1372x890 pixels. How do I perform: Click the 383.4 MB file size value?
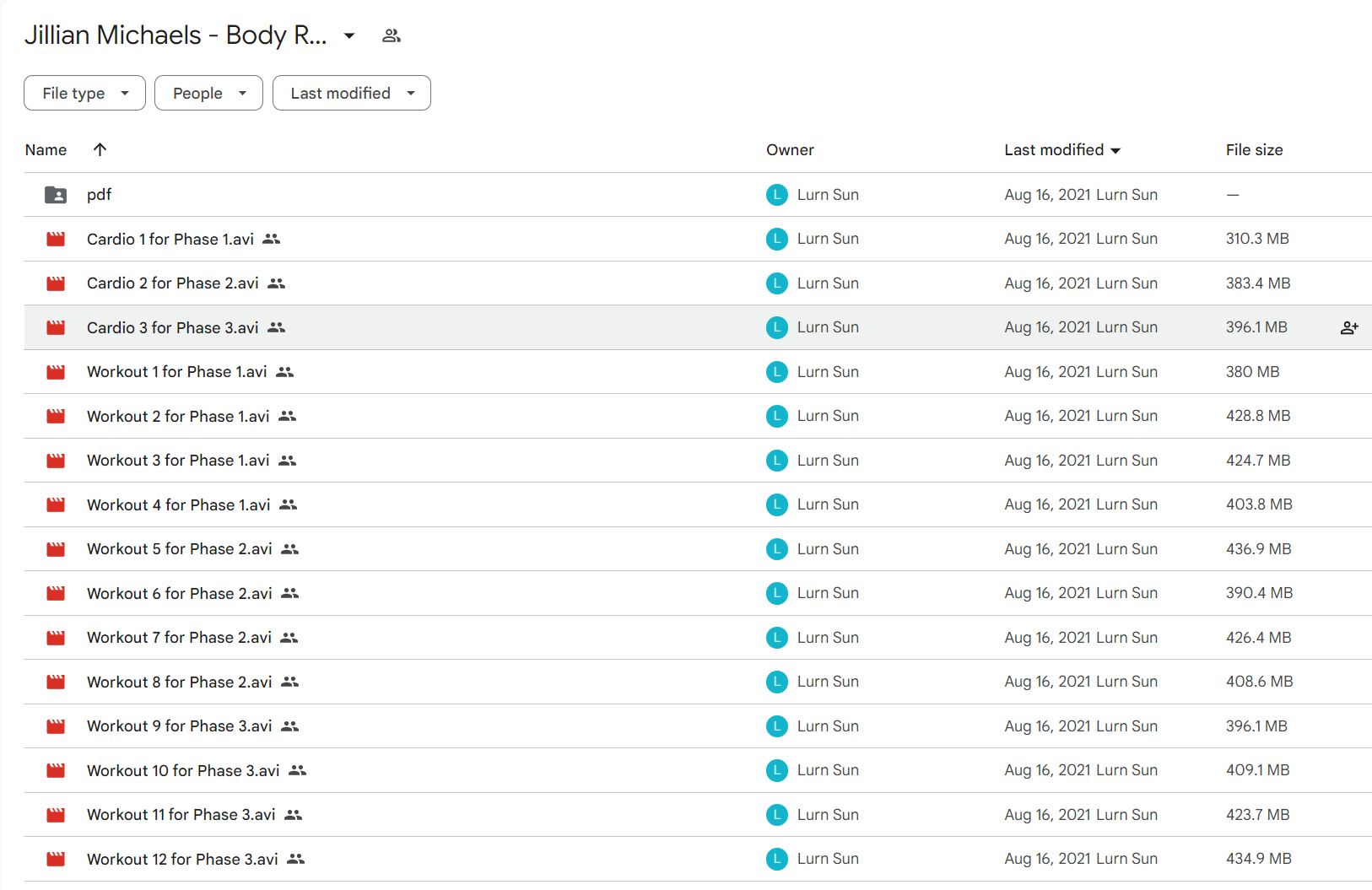(x=1258, y=283)
